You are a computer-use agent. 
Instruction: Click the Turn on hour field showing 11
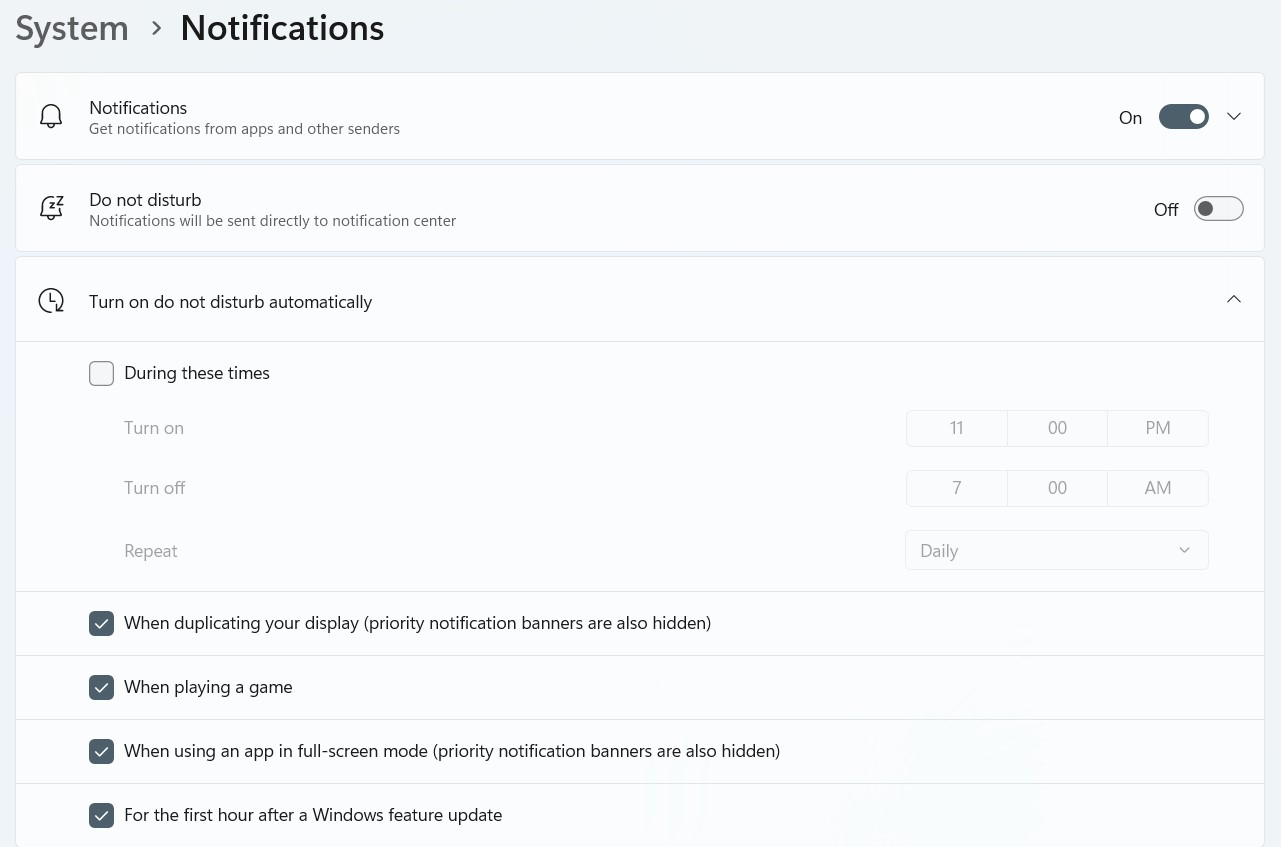[957, 428]
